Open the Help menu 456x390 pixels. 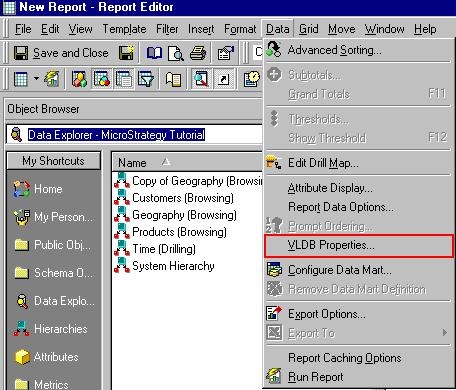(x=425, y=29)
